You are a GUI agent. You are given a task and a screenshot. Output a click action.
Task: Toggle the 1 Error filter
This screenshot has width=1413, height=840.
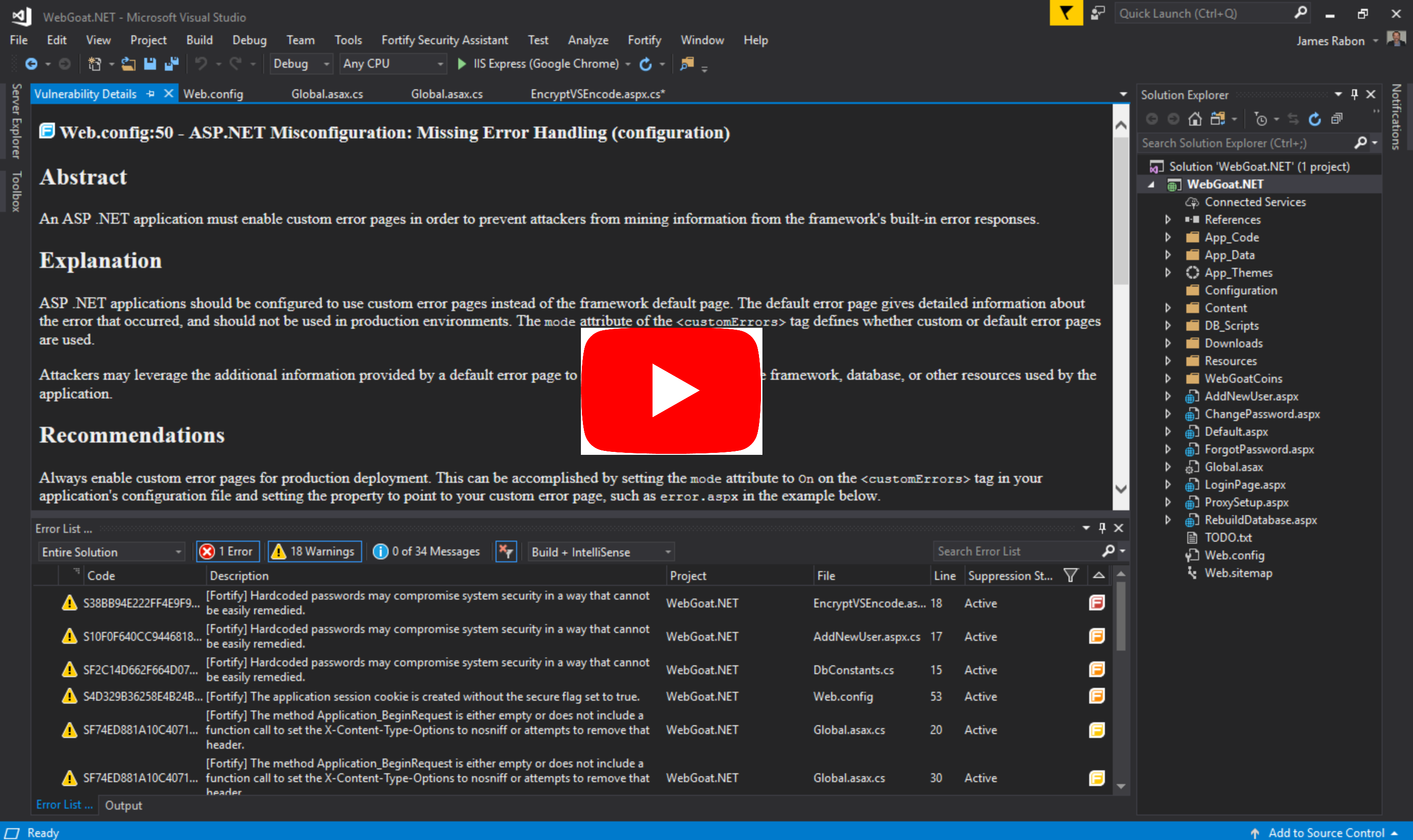coord(228,551)
